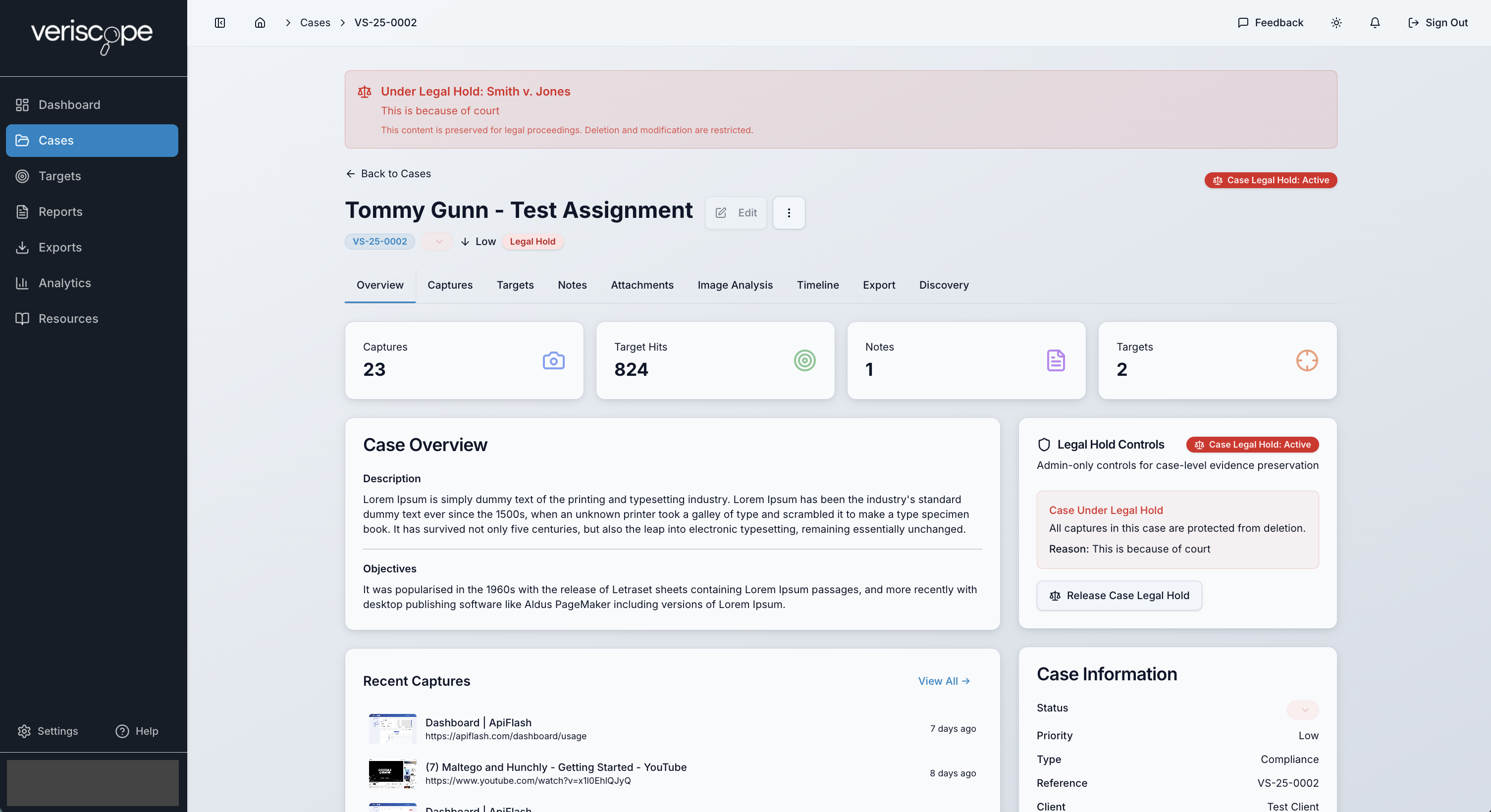Go to home via house icon
Image resolution: width=1491 pixels, height=812 pixels.
[x=260, y=23]
